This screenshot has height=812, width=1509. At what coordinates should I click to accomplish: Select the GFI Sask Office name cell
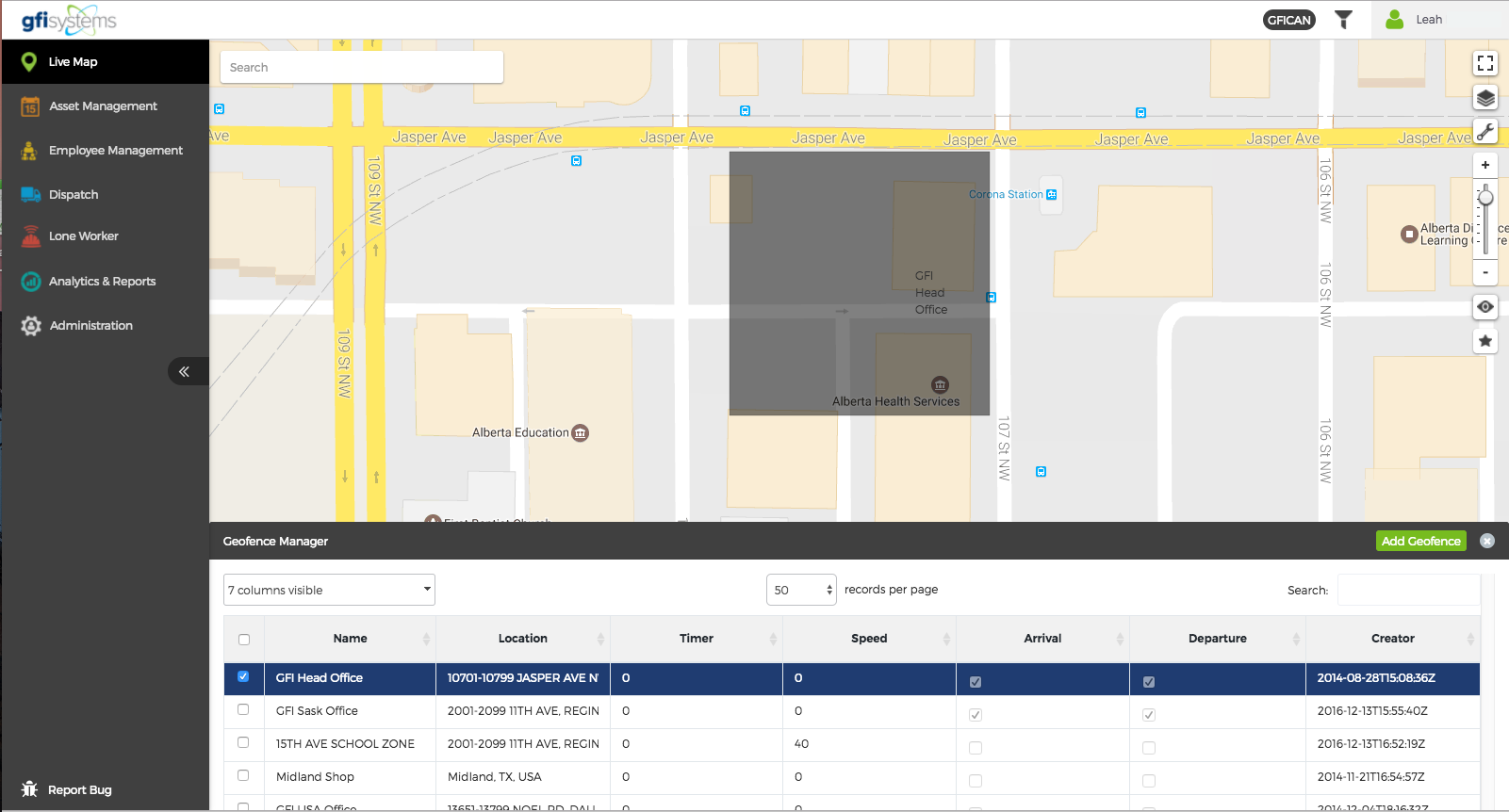[350, 711]
